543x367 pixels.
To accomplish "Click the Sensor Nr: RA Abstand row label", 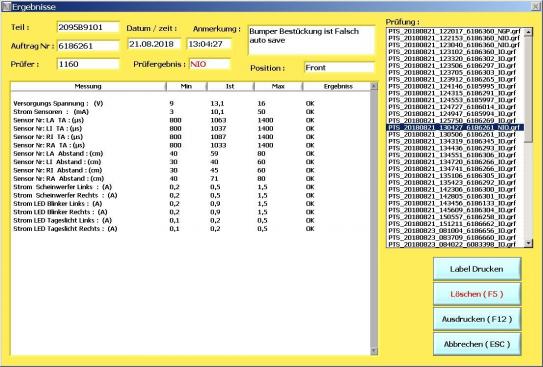I will [x=59, y=179].
